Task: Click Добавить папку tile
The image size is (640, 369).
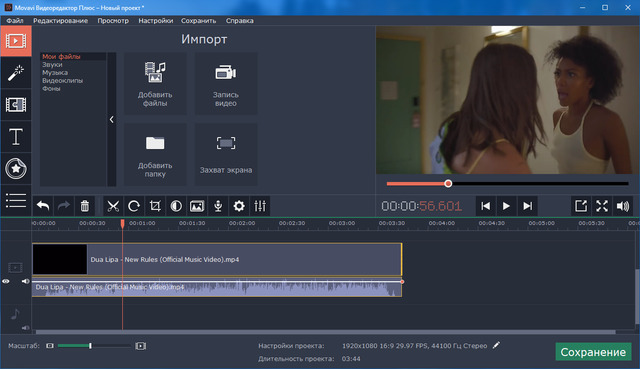Action: 155,155
